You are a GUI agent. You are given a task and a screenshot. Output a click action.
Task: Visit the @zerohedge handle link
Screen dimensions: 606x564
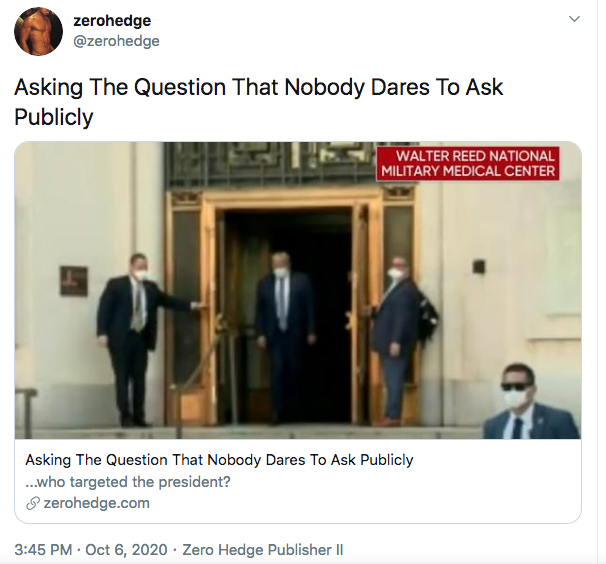click(x=116, y=41)
